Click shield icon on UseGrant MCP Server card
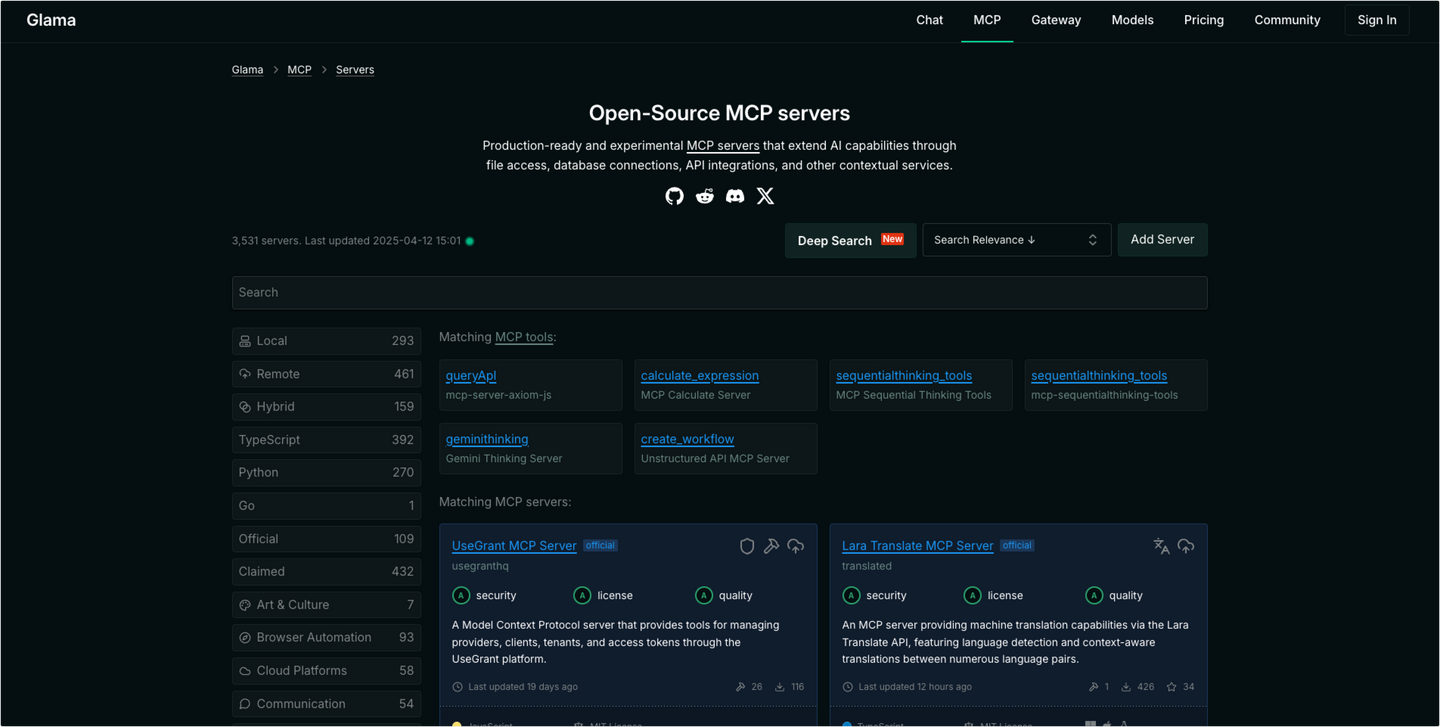Viewport: 1440px width, 727px height. (x=747, y=546)
